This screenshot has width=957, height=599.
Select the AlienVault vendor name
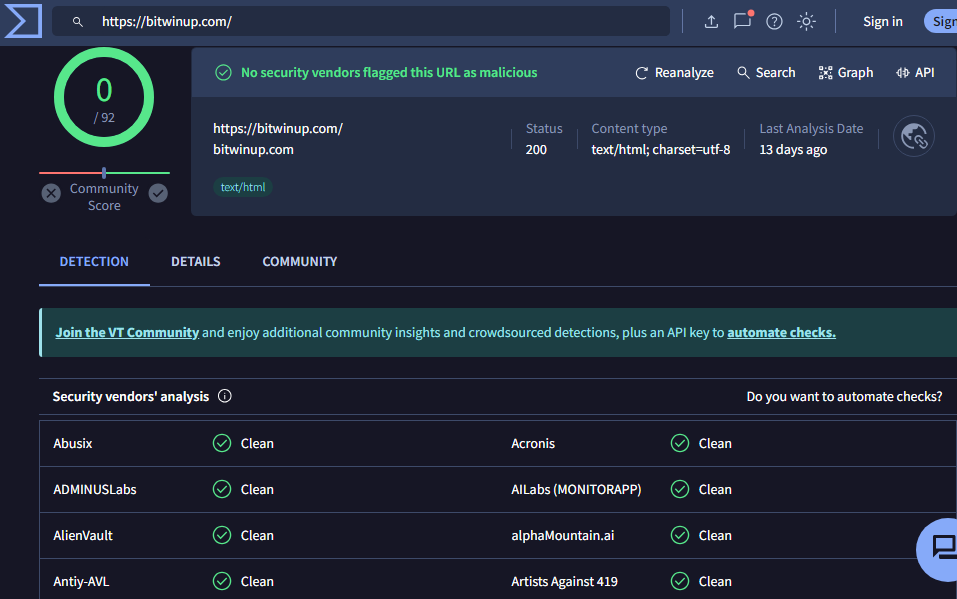(83, 535)
